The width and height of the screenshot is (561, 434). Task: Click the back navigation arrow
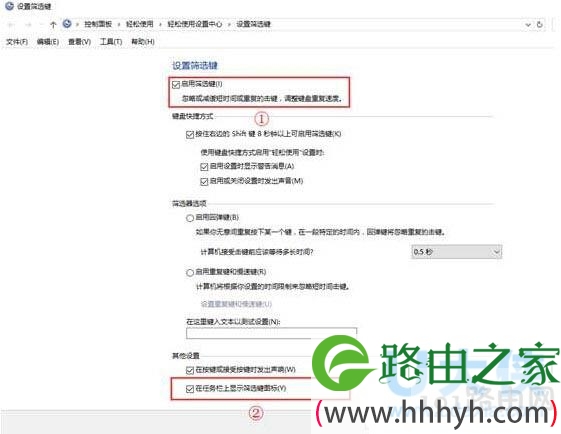[x=11, y=25]
